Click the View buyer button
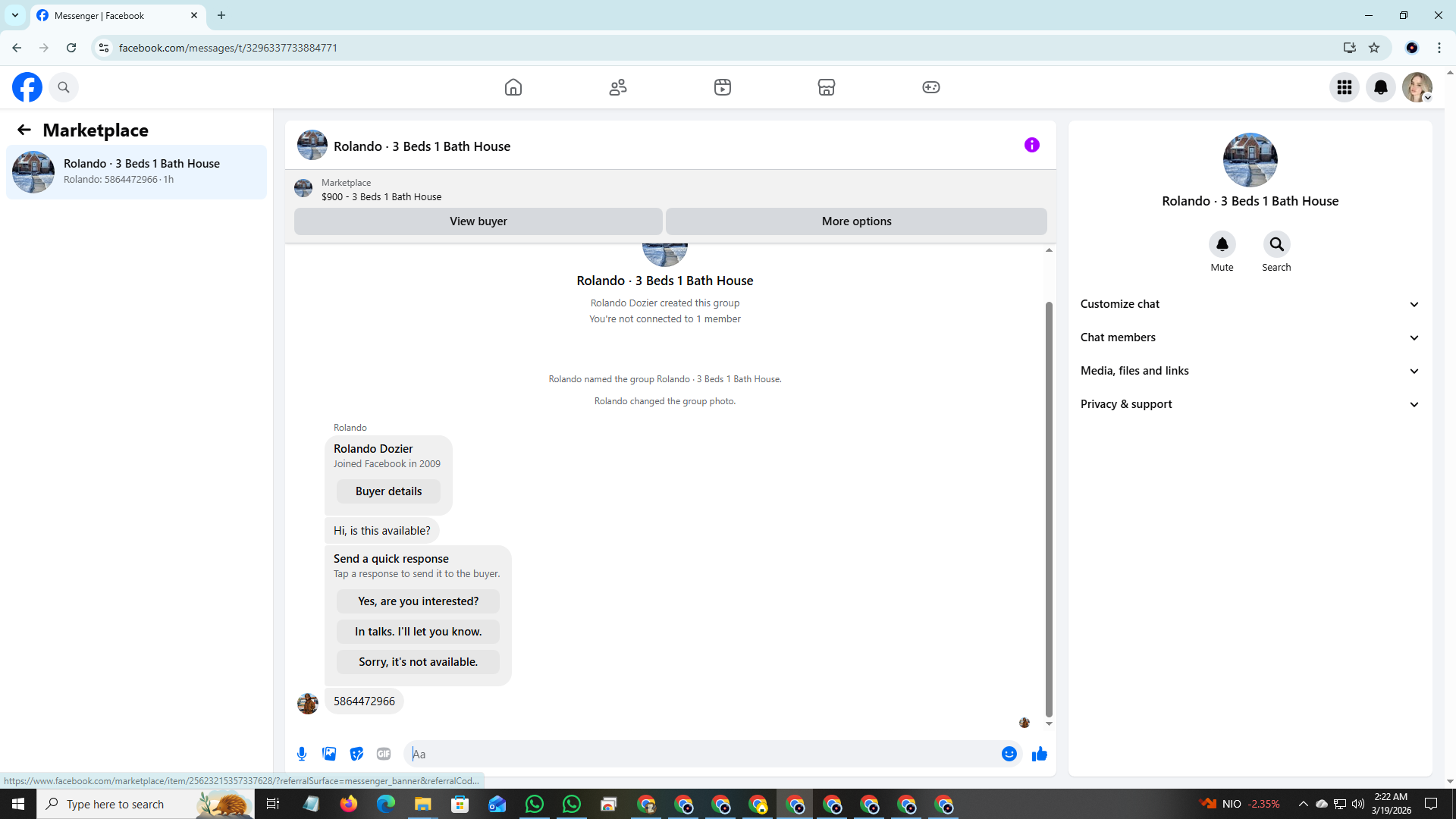This screenshot has width=1456, height=819. click(x=478, y=221)
